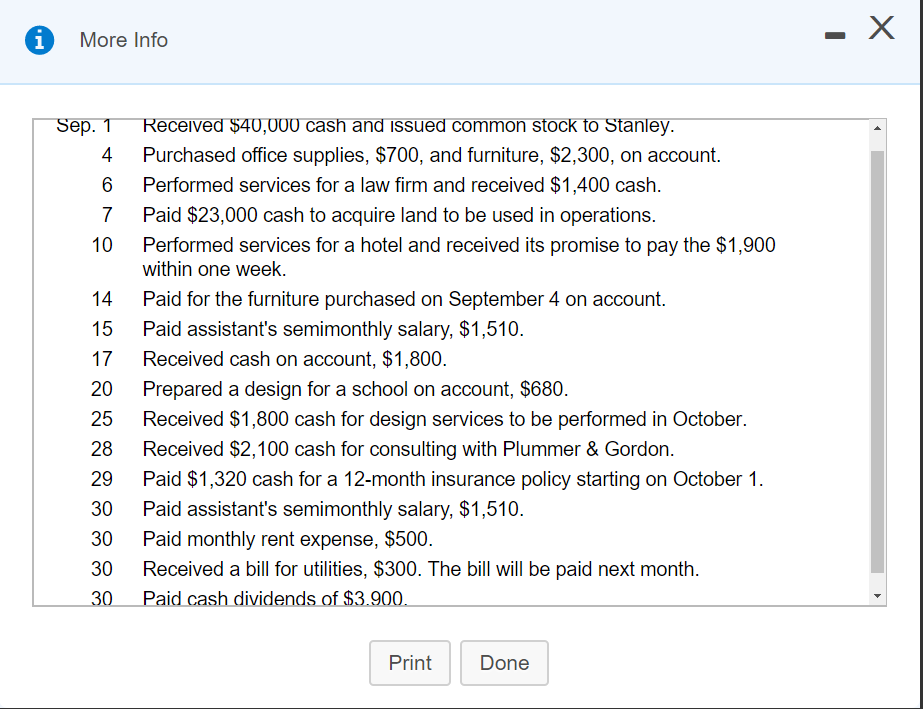The image size is (923, 709).
Task: Click the Sep. 17 cash on account entry
Action: click(295, 359)
